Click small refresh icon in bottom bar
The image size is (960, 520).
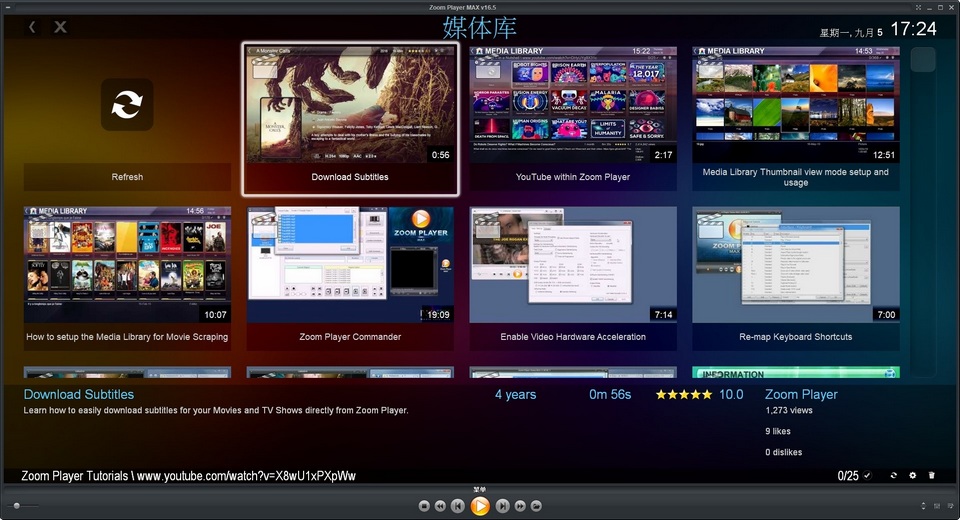(893, 476)
